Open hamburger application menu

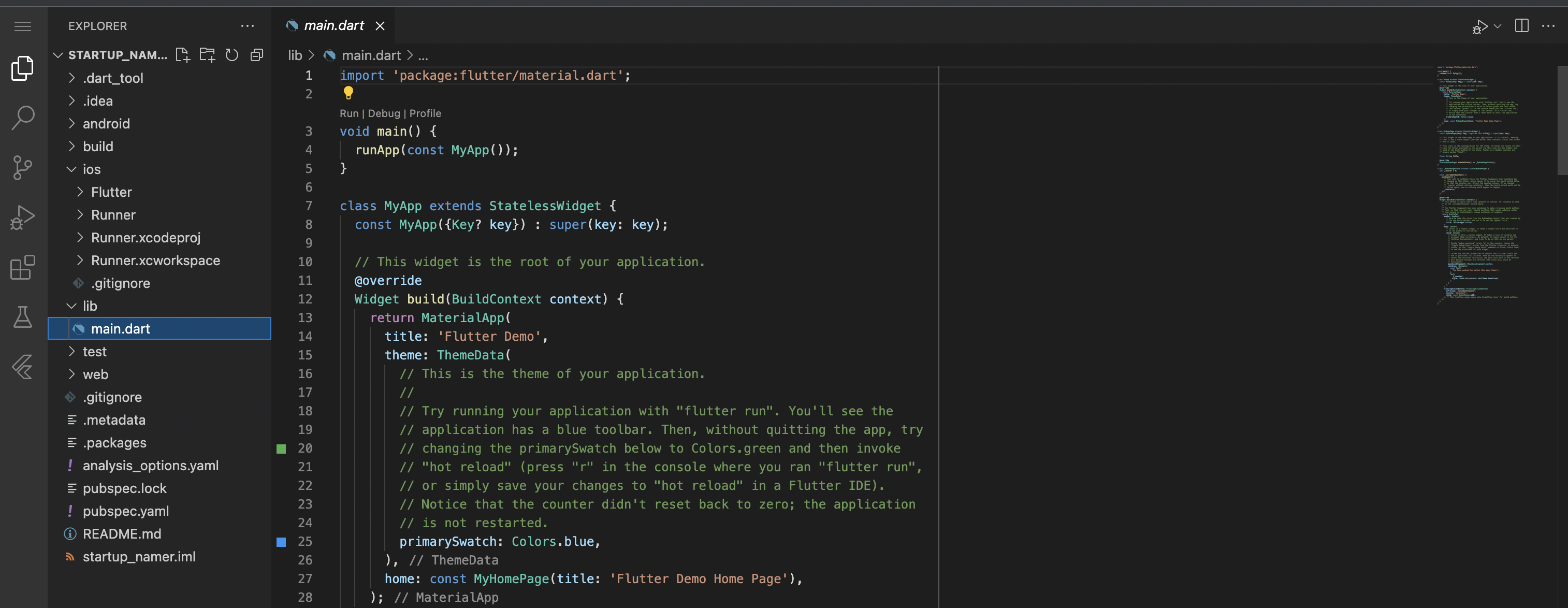pyautogui.click(x=22, y=26)
